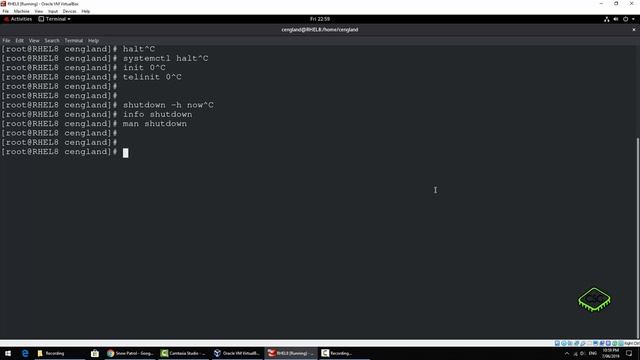The image size is (640, 360).
Task: Close the terminal window with the X
Action: coord(634,29)
